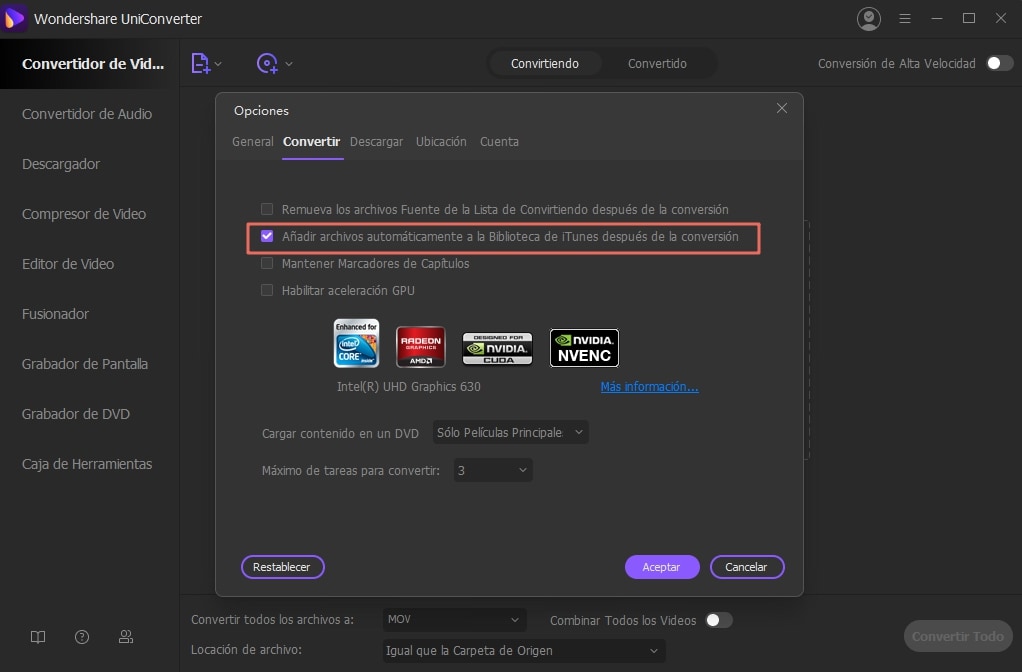The image size is (1022, 672).
Task: Close the UniConverter window
Action: click(x=1000, y=18)
